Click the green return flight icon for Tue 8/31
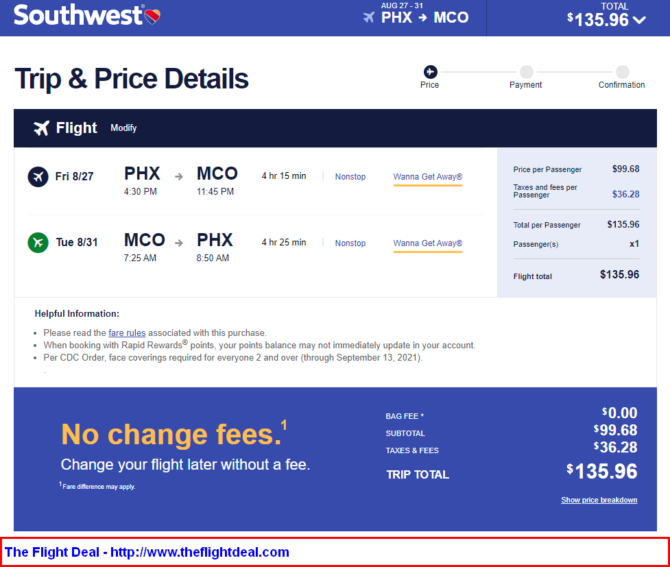The width and height of the screenshot is (670, 567). pos(38,242)
